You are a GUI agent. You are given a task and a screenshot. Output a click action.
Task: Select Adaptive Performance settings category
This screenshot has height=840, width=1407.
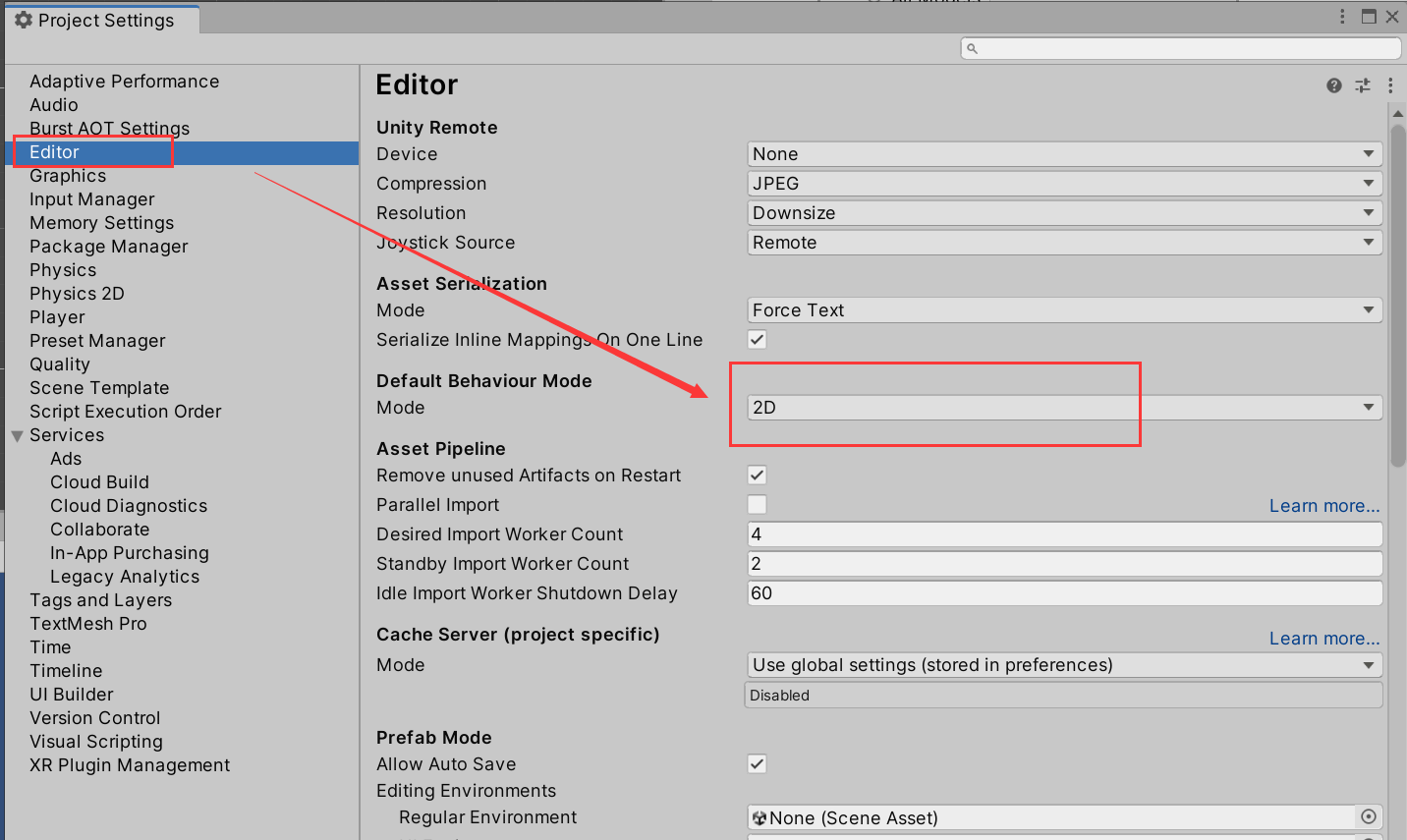pos(124,82)
